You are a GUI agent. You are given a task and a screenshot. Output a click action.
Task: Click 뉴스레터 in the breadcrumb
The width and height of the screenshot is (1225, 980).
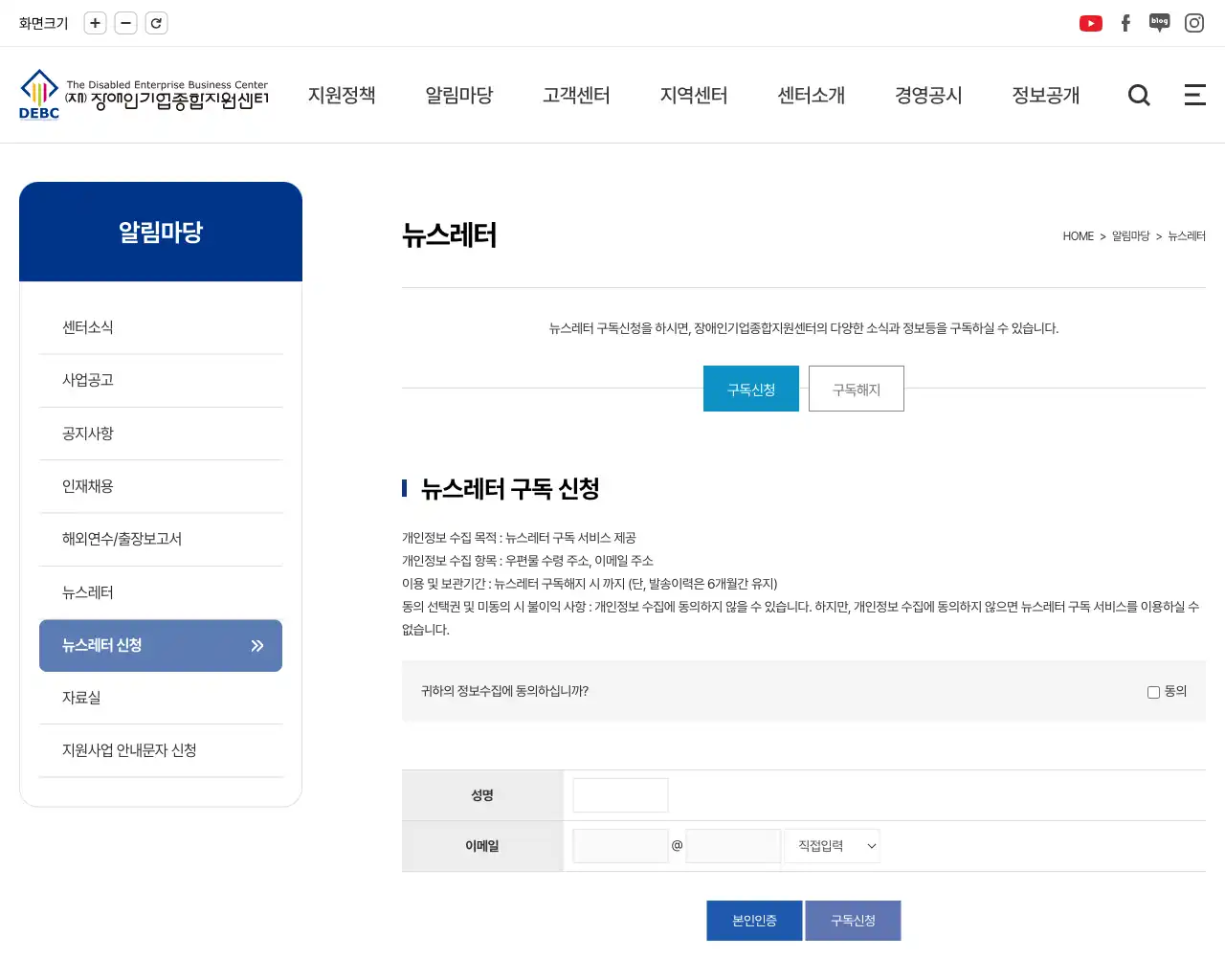click(1187, 236)
